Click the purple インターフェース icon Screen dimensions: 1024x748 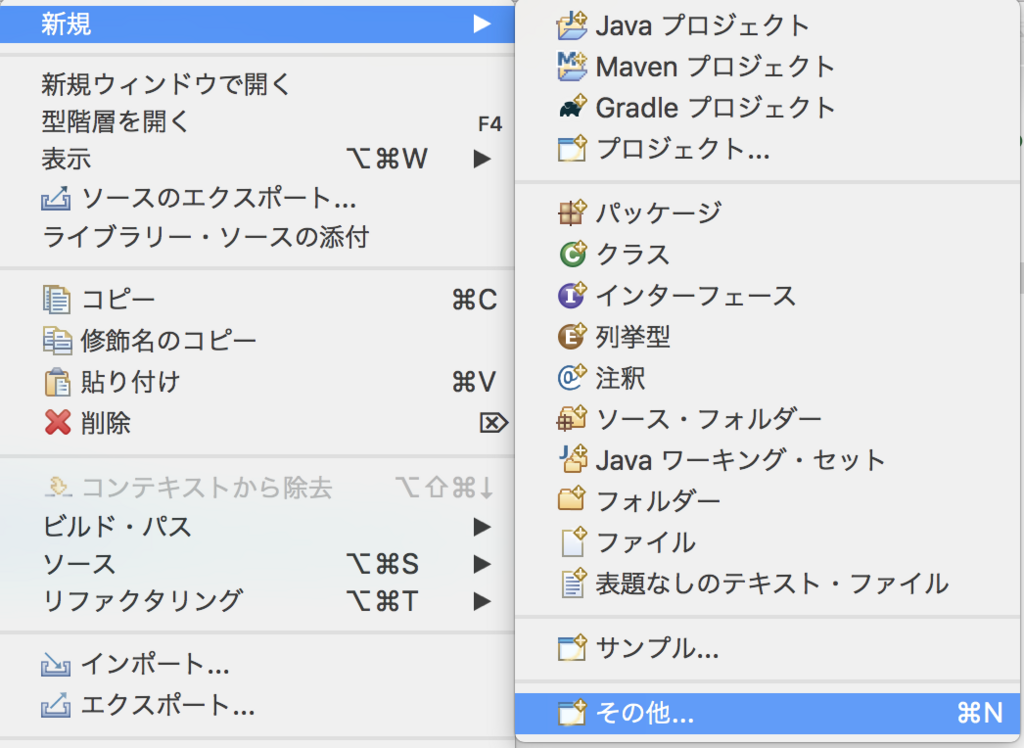572,295
